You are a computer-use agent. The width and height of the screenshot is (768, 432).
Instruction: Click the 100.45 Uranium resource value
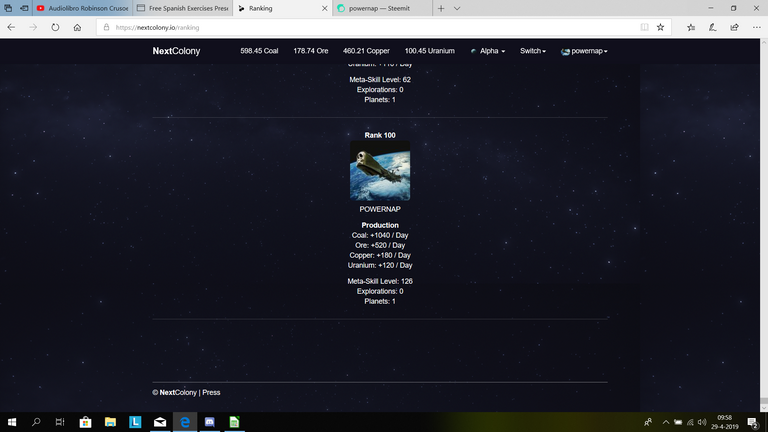point(430,51)
